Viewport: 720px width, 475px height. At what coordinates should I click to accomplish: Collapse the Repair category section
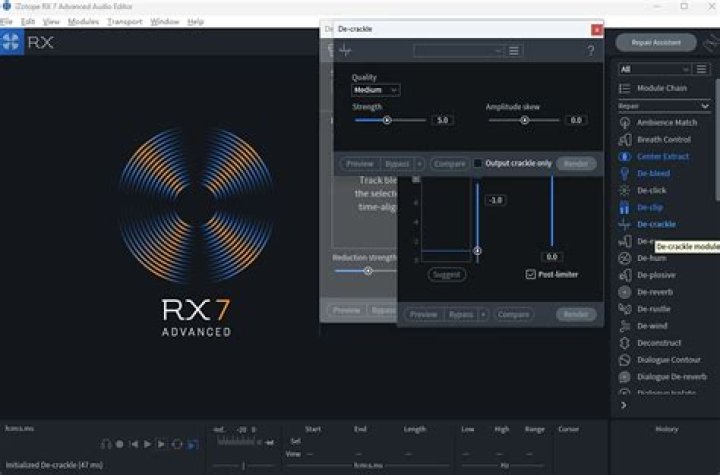click(704, 105)
